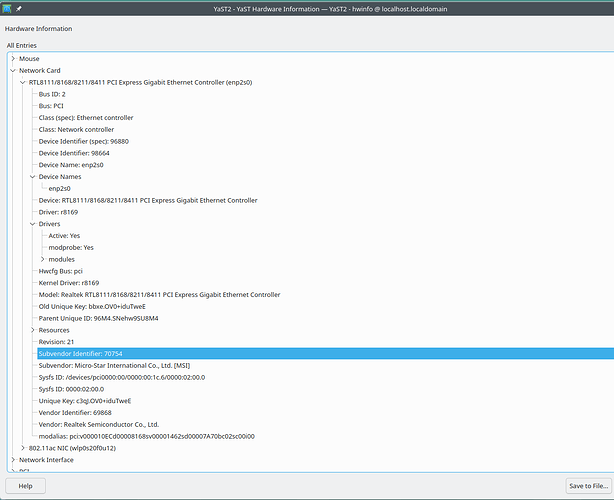Select the Bus ID: 2 row
The image size is (614, 500).
(x=52, y=94)
